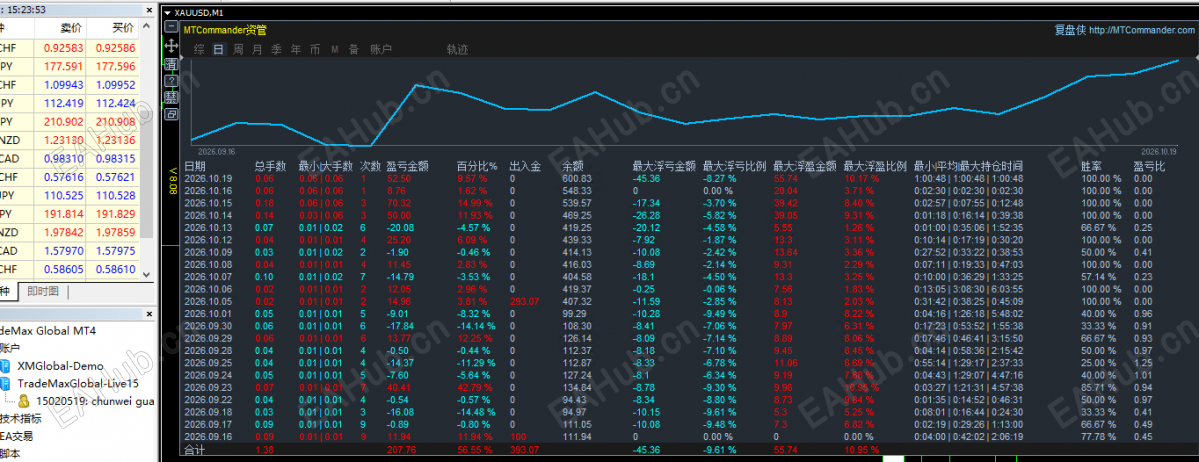Click Market Watch buy price 1.23136
The image size is (1199, 462).
coord(115,140)
